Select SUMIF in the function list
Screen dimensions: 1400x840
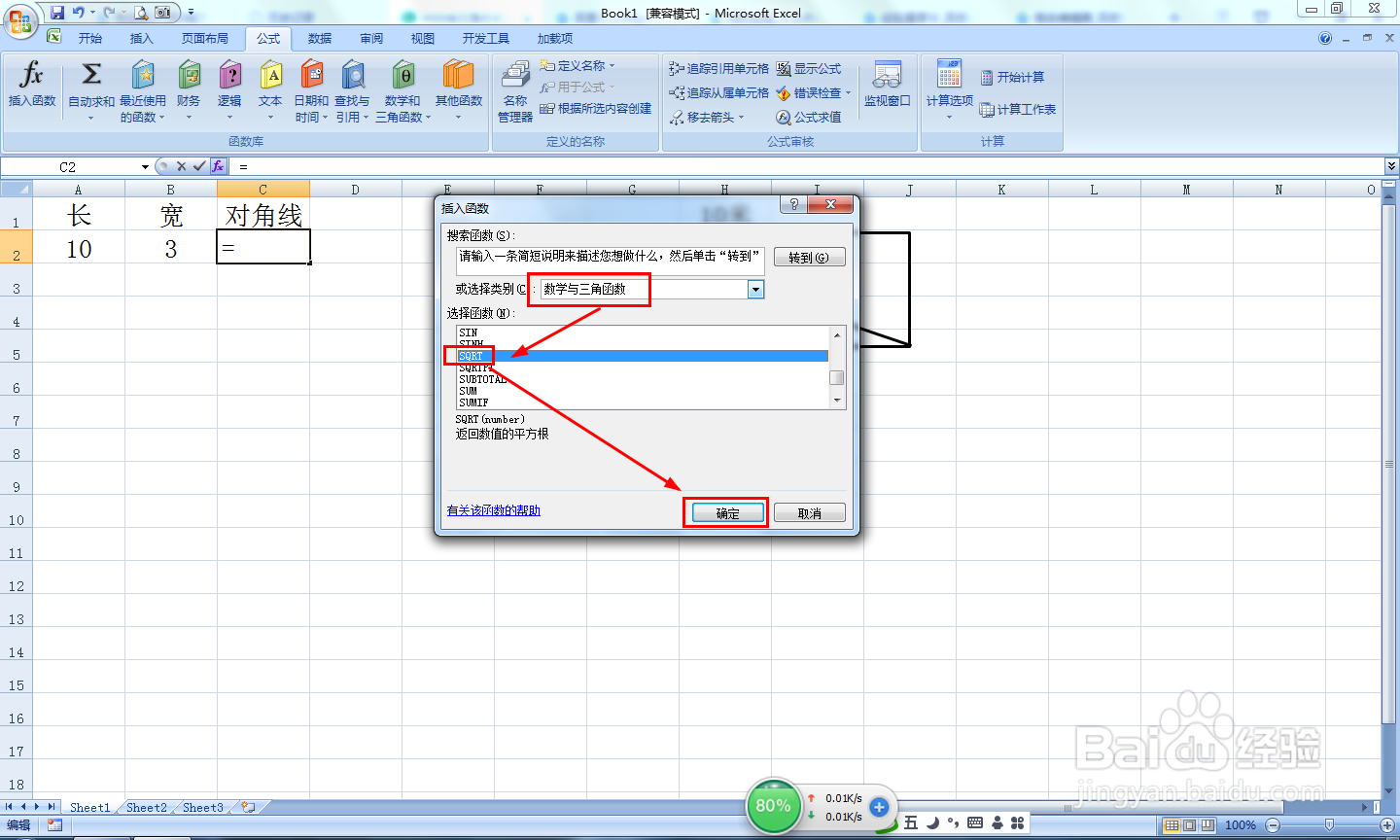coord(643,402)
